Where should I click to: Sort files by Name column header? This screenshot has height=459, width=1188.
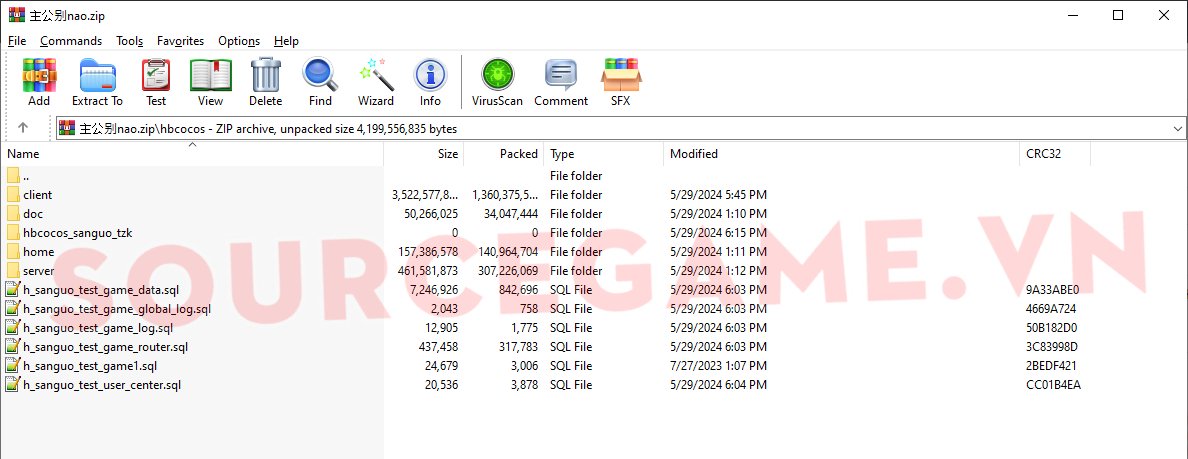(23, 154)
